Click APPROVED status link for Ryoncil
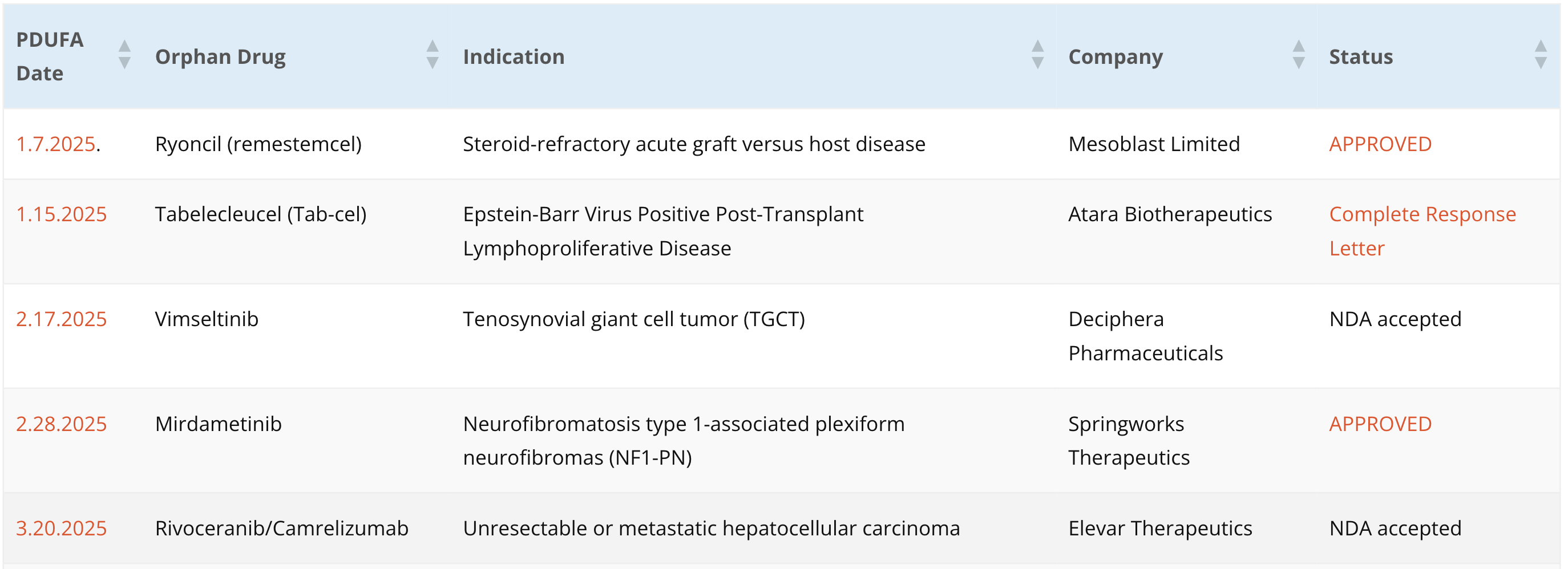 click(x=1380, y=144)
